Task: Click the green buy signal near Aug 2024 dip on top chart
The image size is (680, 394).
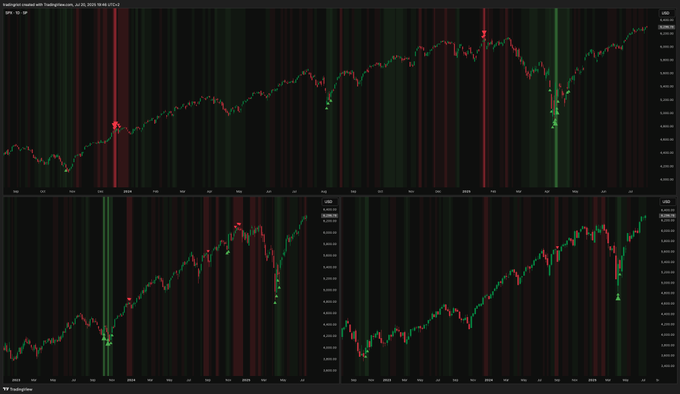Action: click(328, 104)
